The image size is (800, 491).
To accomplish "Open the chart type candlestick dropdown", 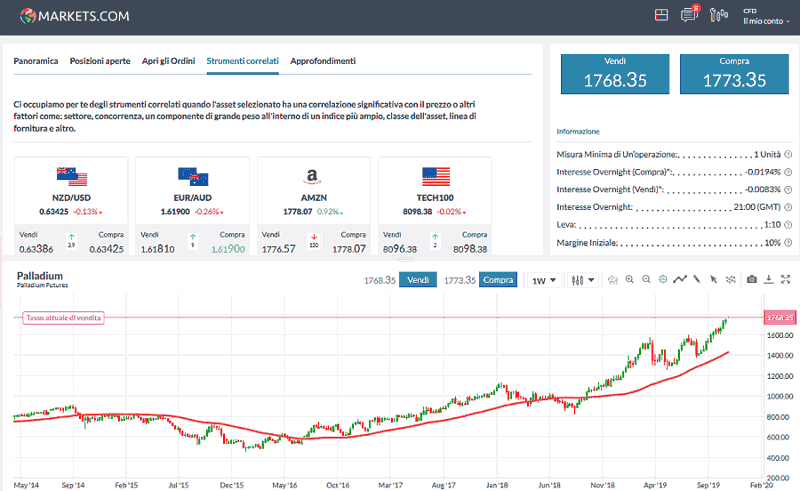I will pos(581,280).
